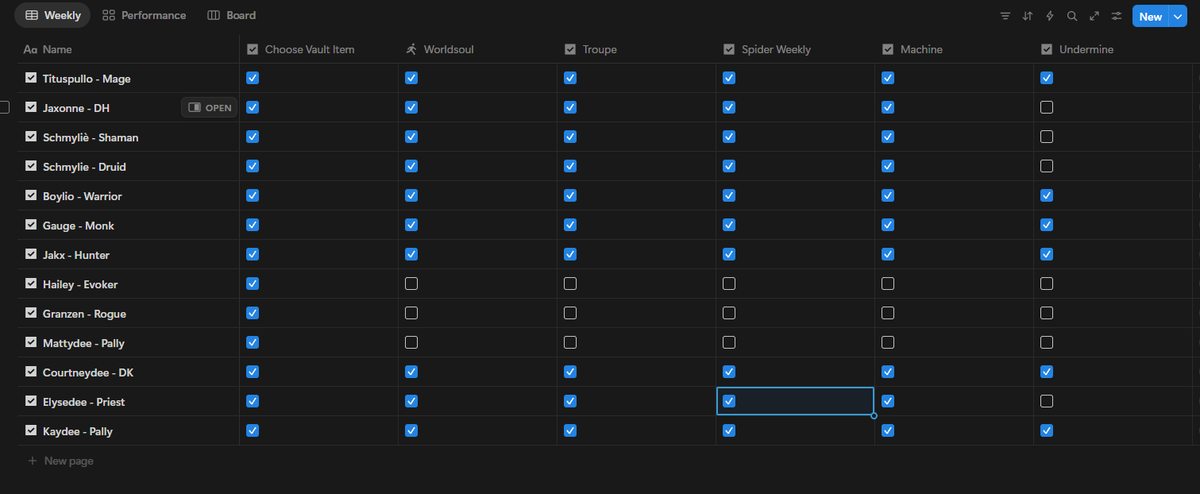Open Machine column header menu

coord(955,49)
